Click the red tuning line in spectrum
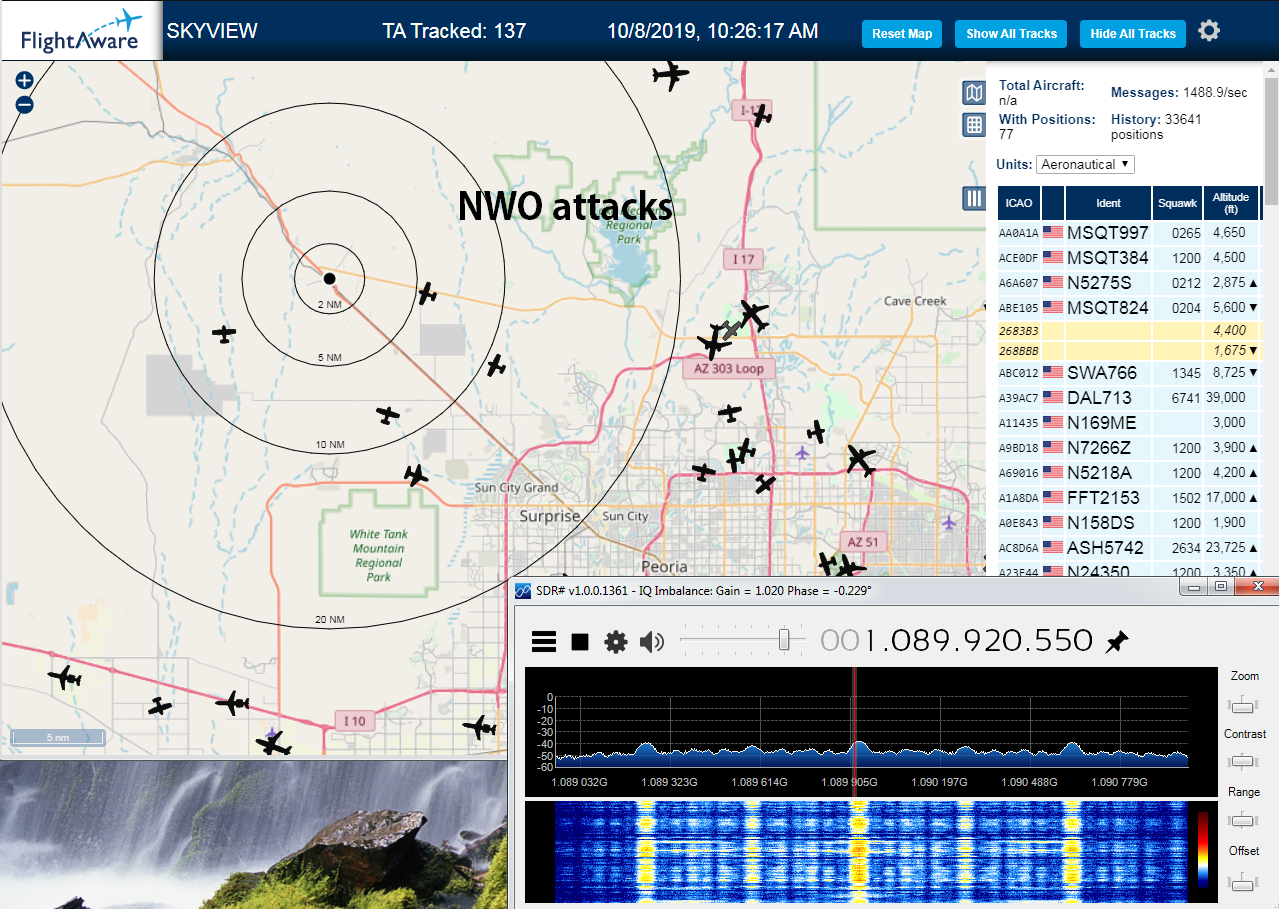1279x909 pixels. [854, 730]
